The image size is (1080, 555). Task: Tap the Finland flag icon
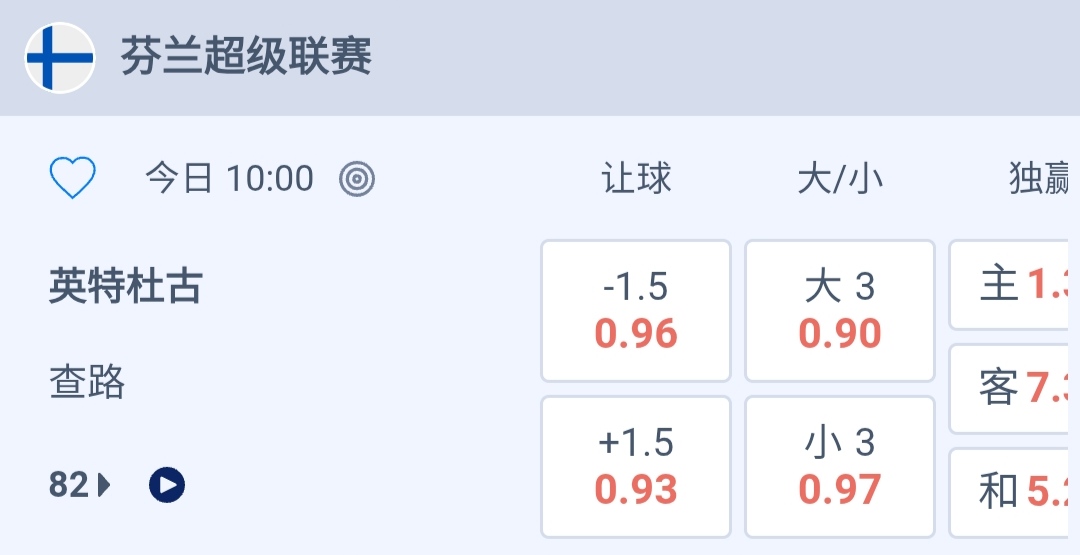tap(60, 58)
